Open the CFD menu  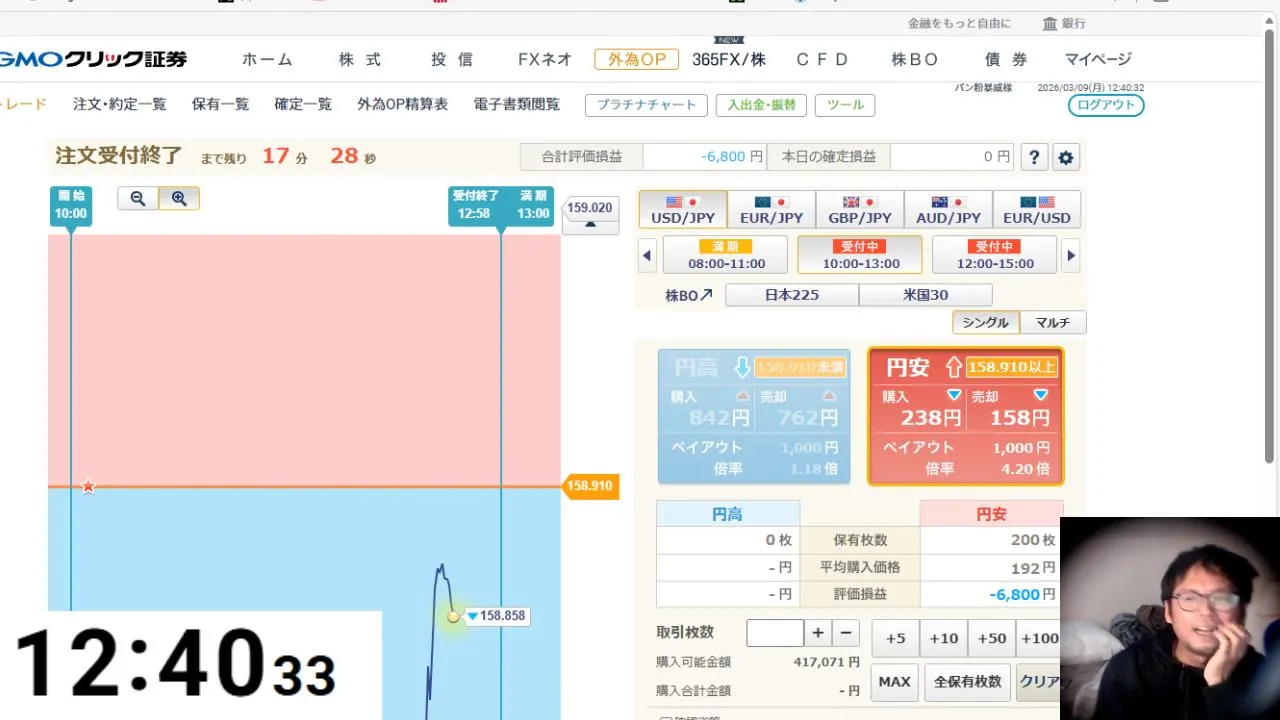click(822, 59)
